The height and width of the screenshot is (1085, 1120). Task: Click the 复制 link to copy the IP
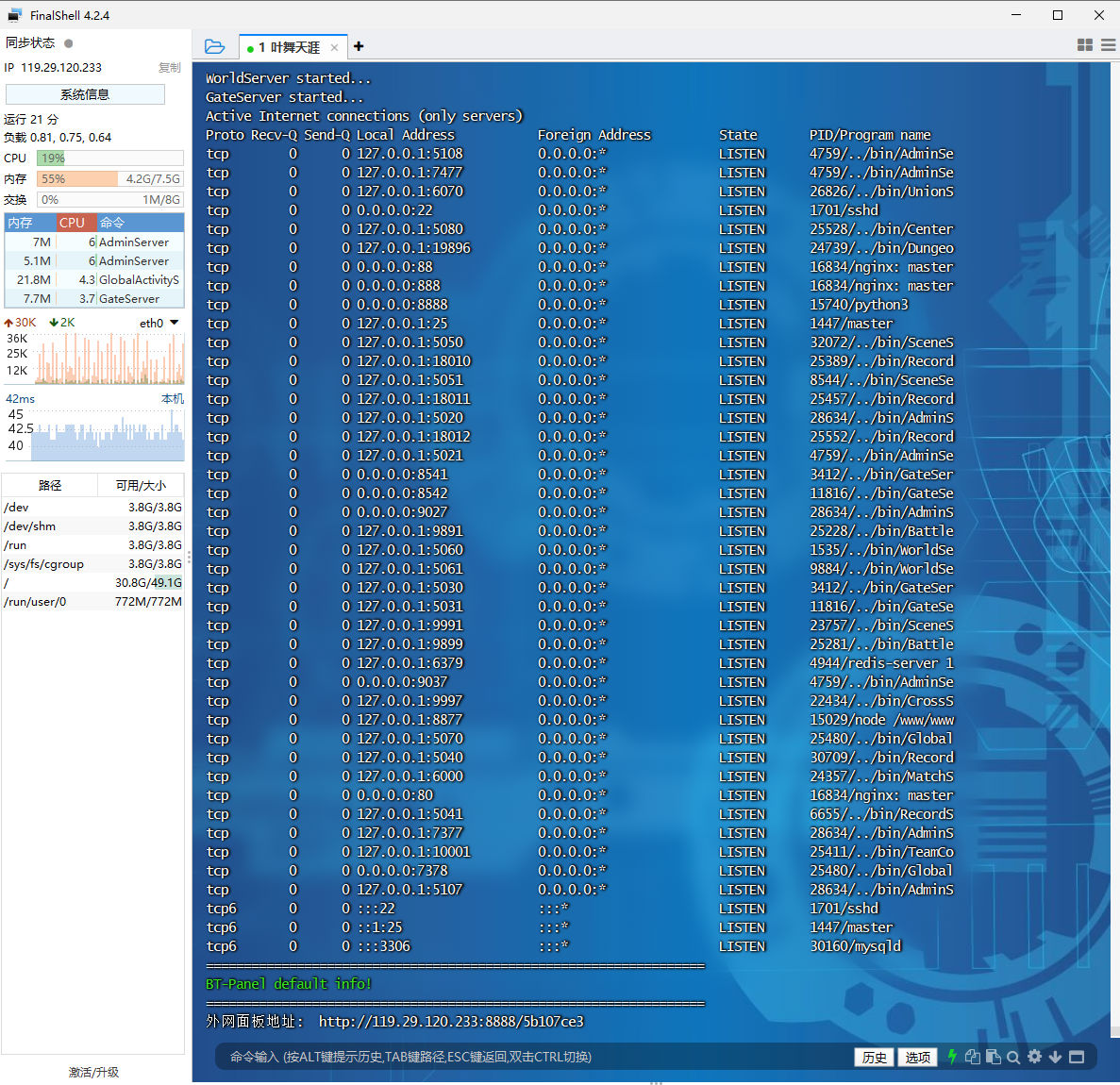tap(169, 68)
